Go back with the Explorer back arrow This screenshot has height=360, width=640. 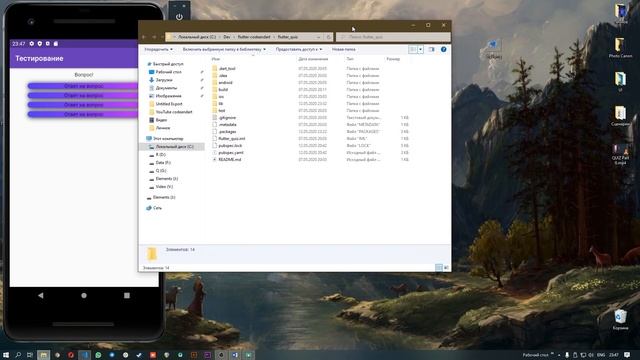coord(144,37)
